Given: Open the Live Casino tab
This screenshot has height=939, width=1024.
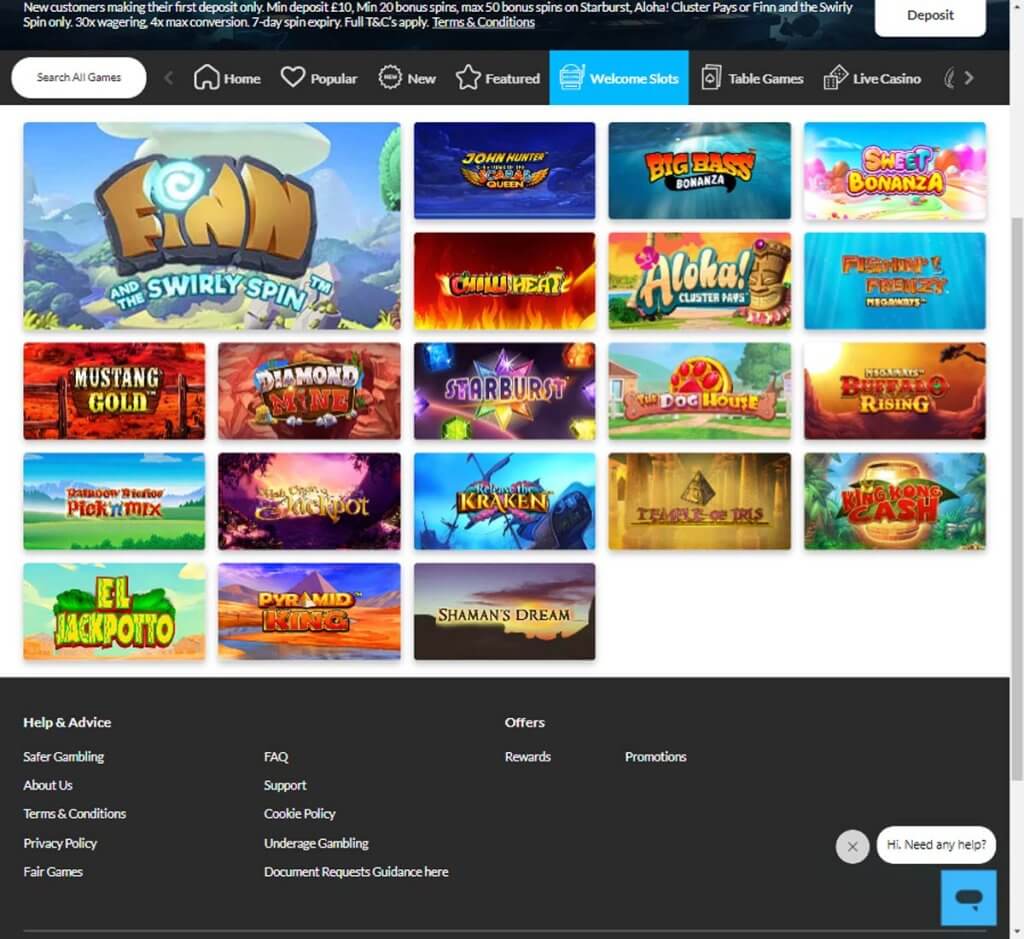Looking at the screenshot, I should pyautogui.click(x=872, y=78).
